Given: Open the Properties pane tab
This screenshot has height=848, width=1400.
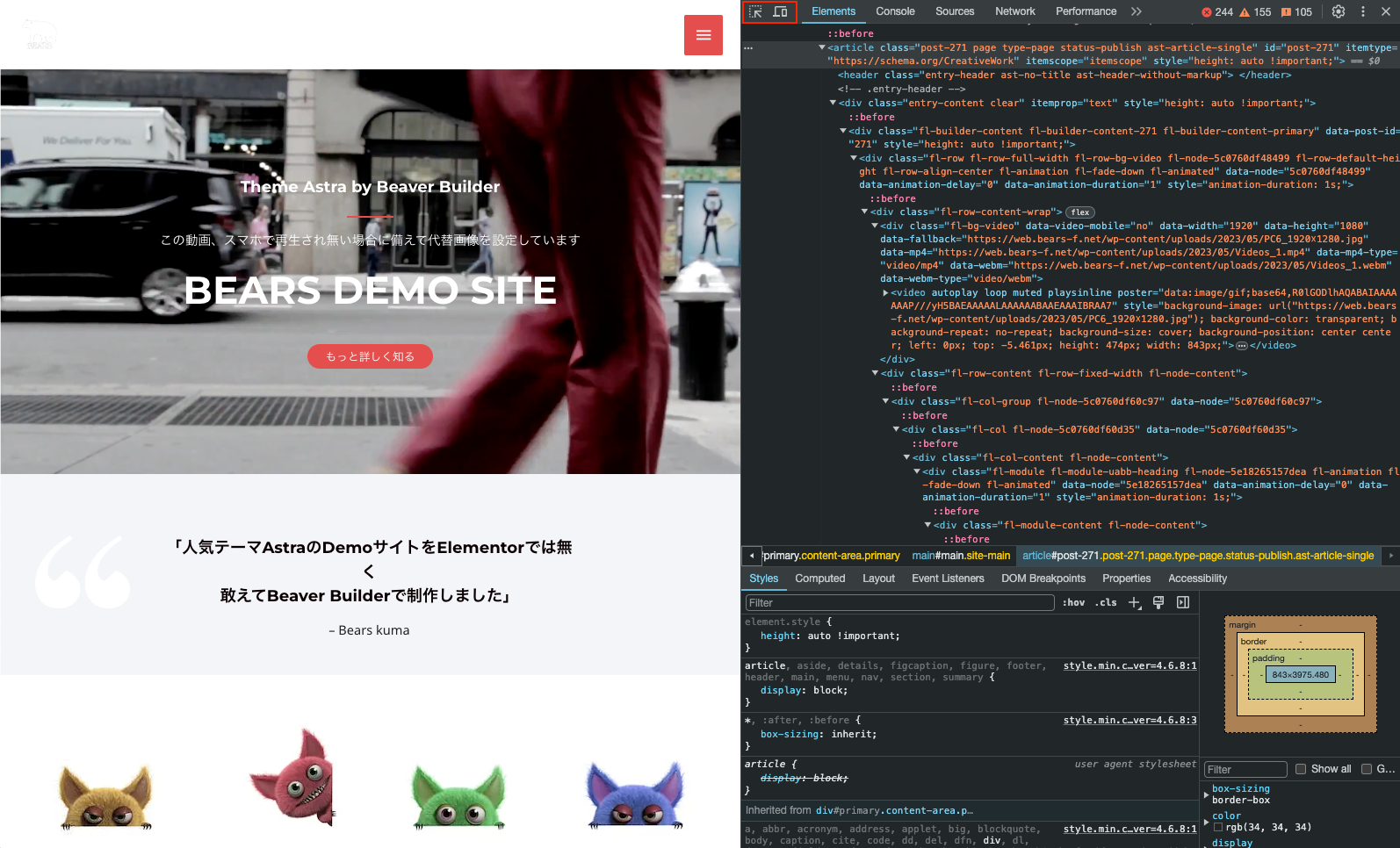Looking at the screenshot, I should pyautogui.click(x=1126, y=579).
